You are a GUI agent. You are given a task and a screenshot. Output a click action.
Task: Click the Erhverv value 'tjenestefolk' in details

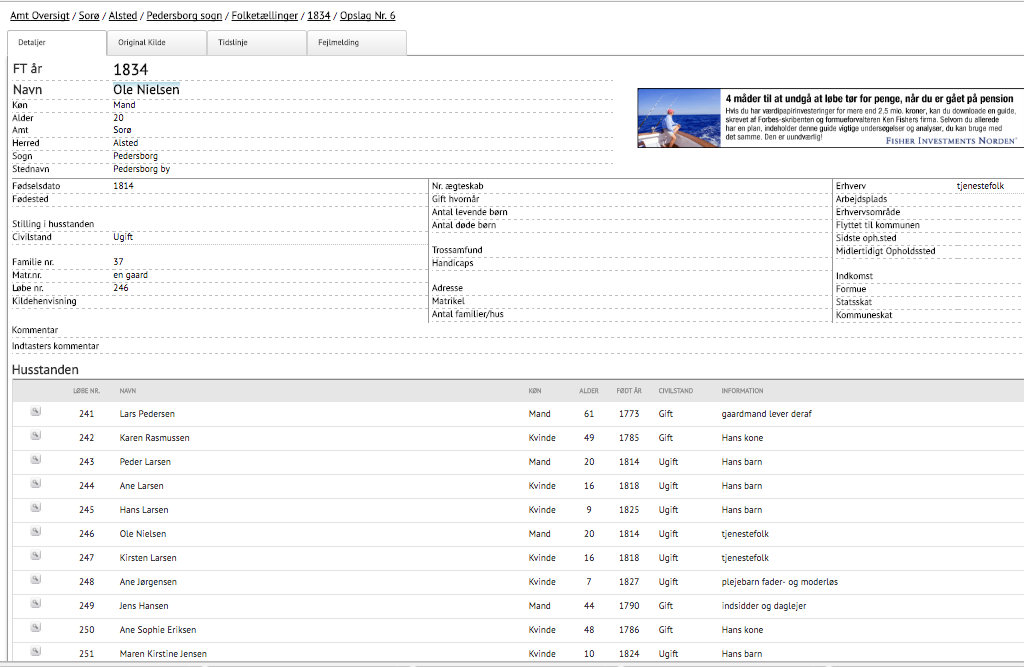tap(980, 186)
